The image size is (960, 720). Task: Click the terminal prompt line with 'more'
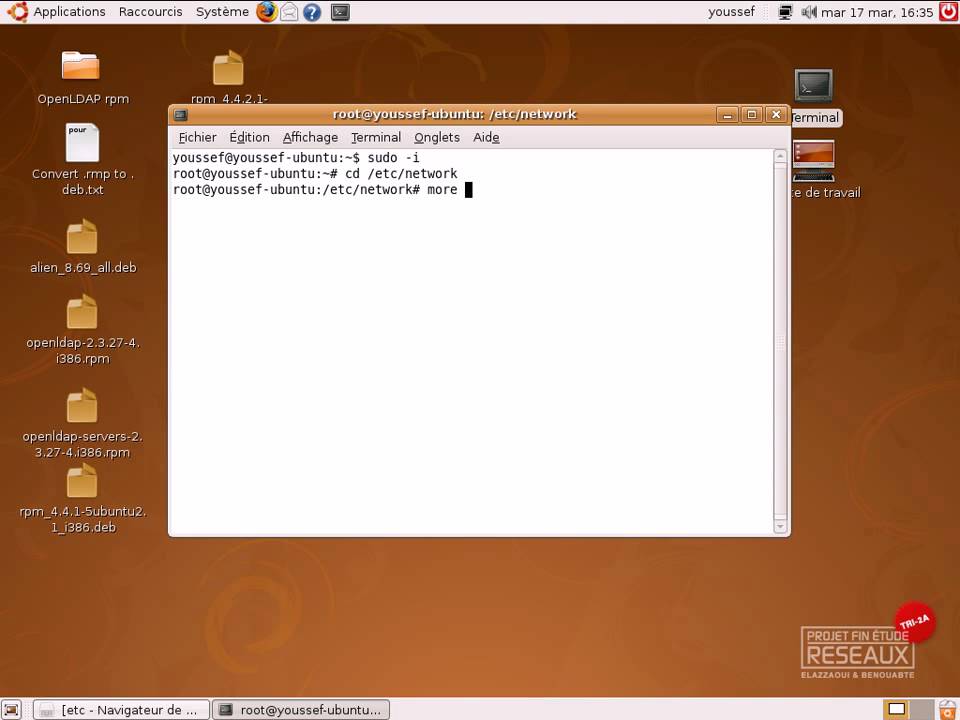[x=322, y=190]
